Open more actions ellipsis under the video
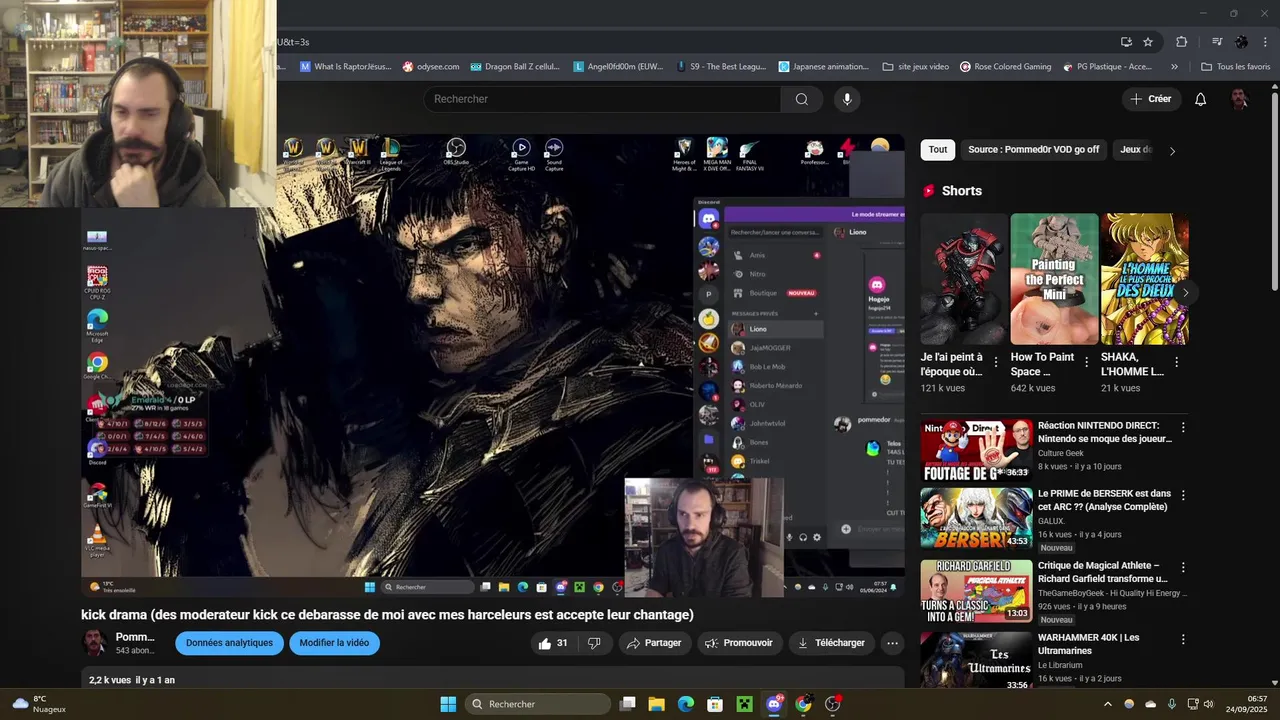Screen dimensions: 1280x720 coord(892,643)
